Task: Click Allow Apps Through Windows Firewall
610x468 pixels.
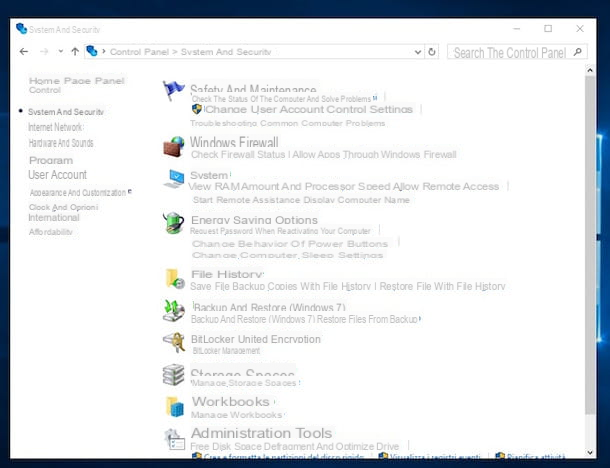Action: [x=374, y=154]
